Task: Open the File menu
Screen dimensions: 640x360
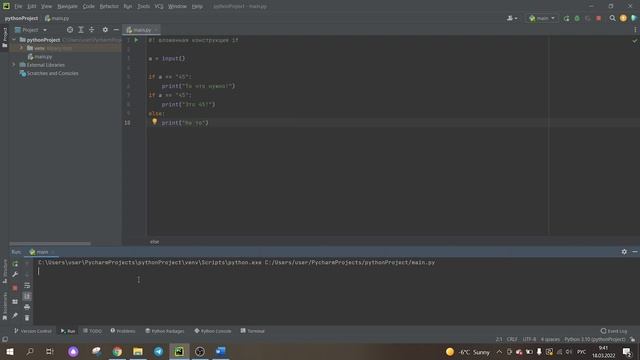Action: click(x=18, y=7)
